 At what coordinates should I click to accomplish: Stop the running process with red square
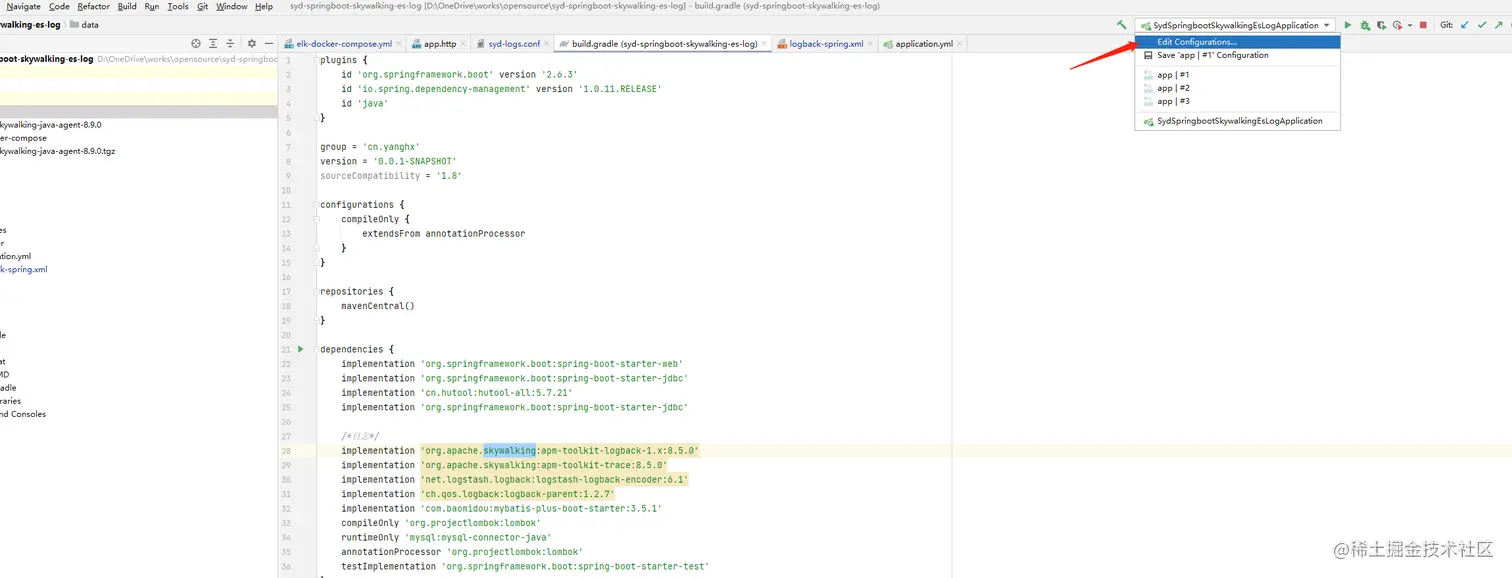click(1423, 25)
